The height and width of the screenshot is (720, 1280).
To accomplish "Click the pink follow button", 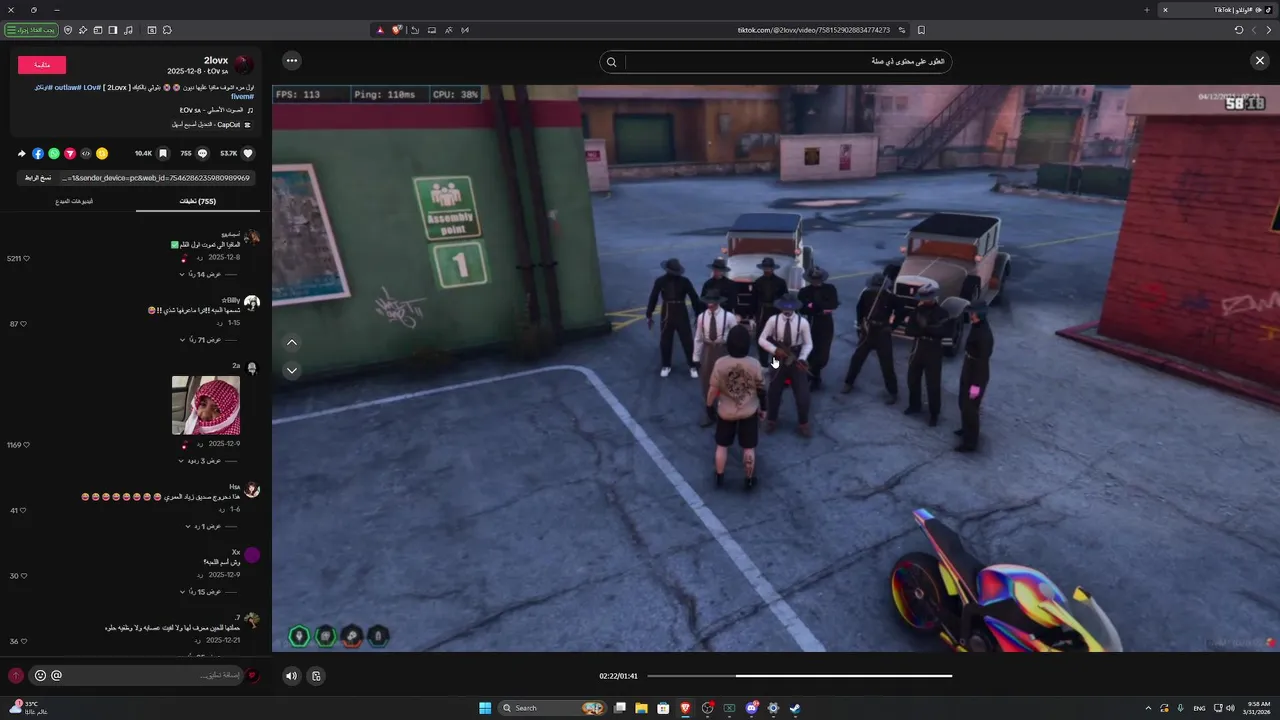I will 42,65.
